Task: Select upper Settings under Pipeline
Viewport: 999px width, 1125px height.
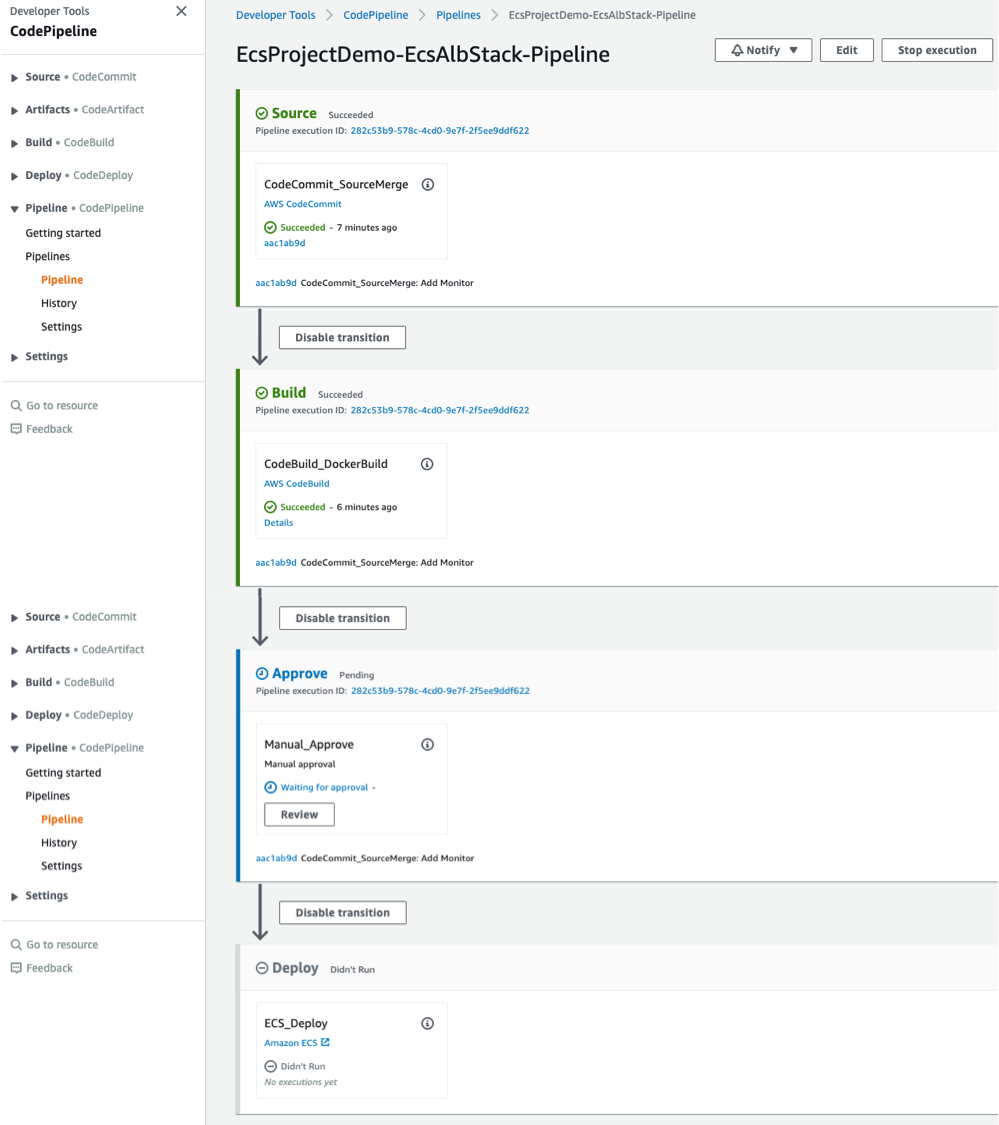Action: [x=61, y=326]
